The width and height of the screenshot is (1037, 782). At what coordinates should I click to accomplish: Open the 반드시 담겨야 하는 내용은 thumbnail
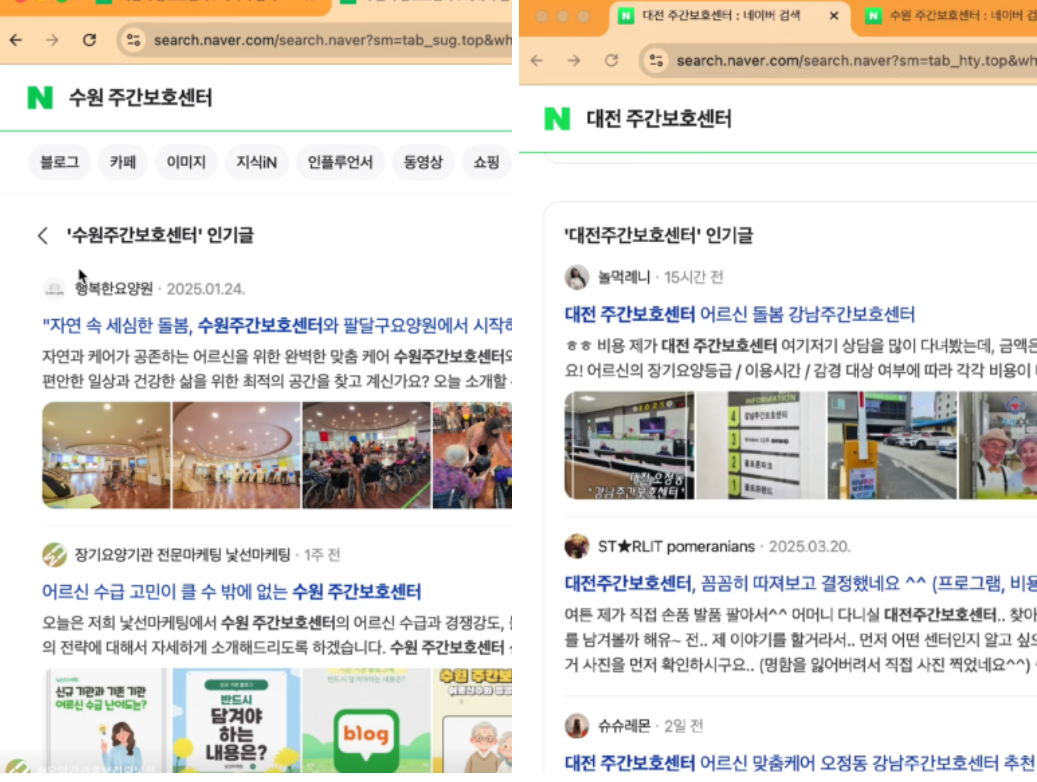(236, 720)
